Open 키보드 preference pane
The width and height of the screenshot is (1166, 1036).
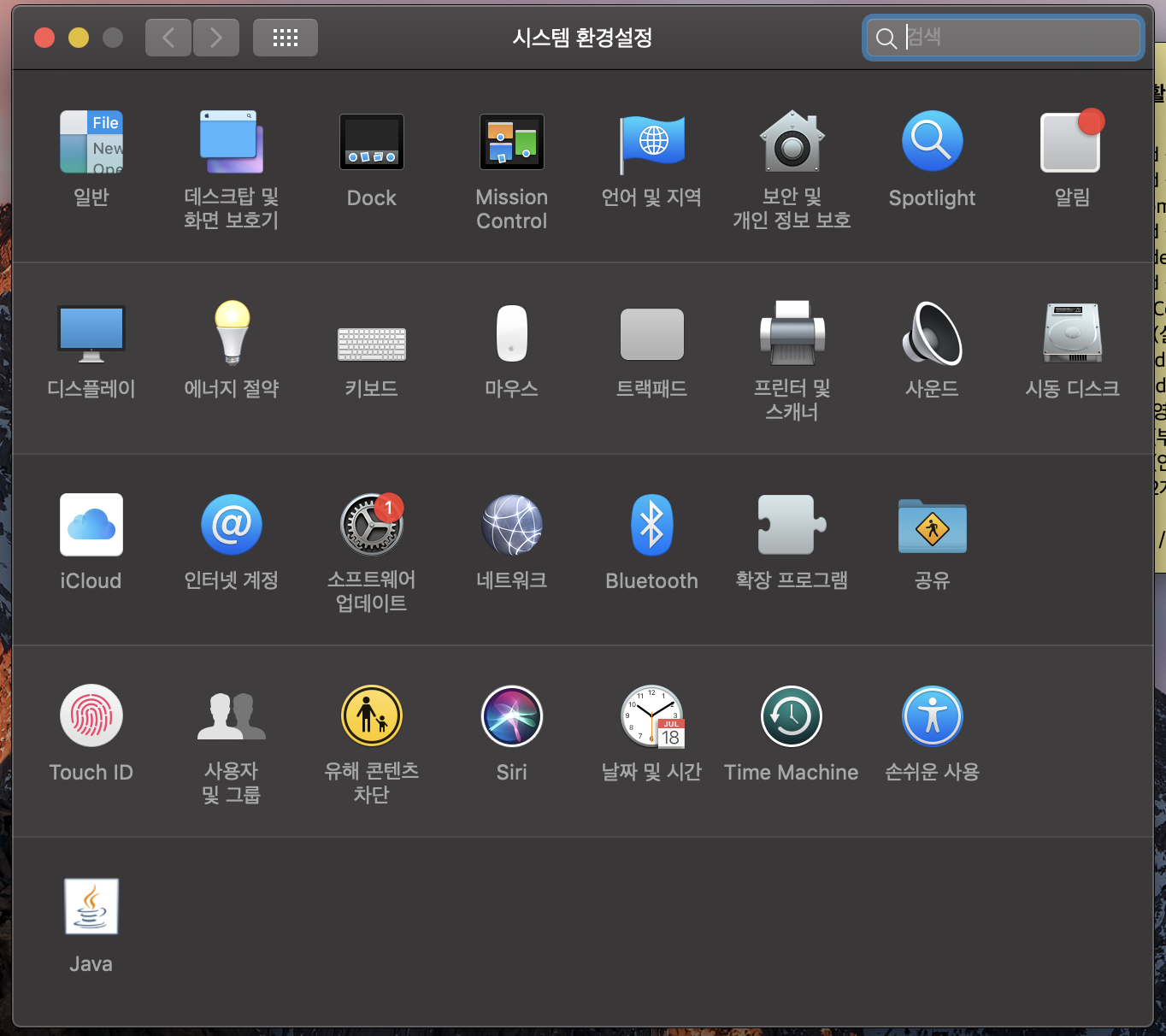(372, 344)
